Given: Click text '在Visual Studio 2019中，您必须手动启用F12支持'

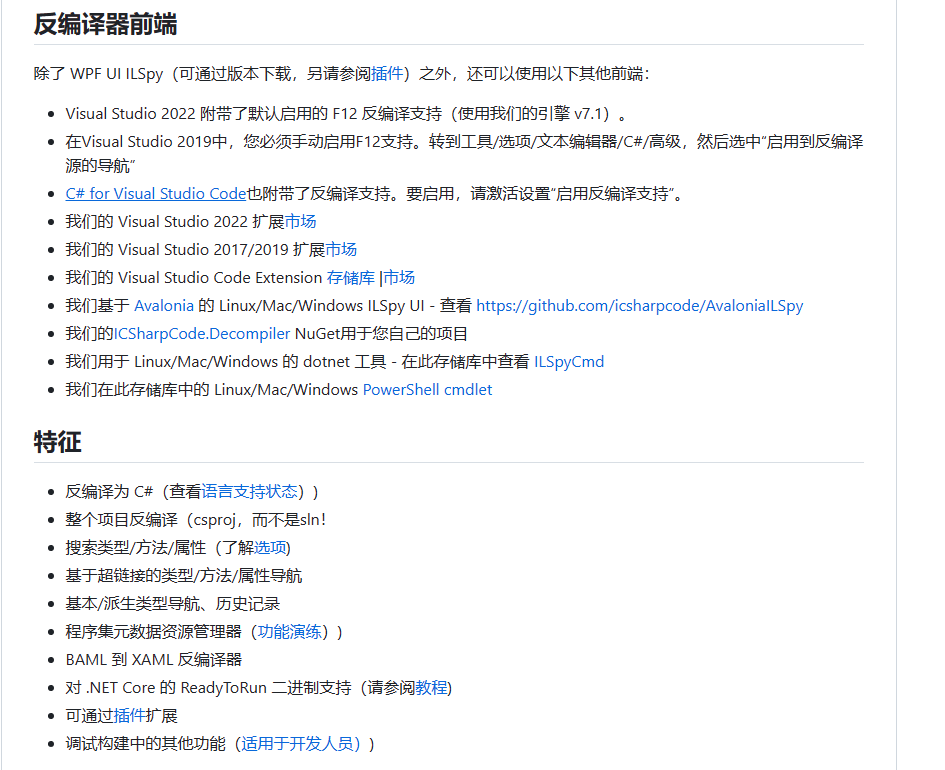Looking at the screenshot, I should (239, 142).
